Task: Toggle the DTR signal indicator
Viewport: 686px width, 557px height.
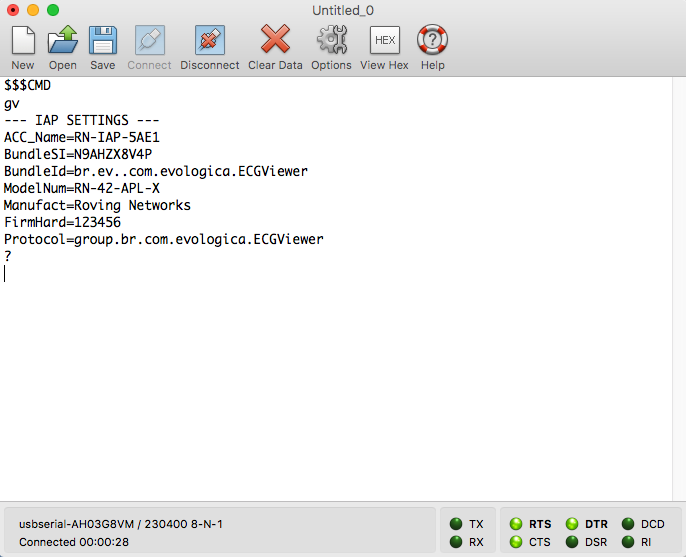Action: point(572,524)
